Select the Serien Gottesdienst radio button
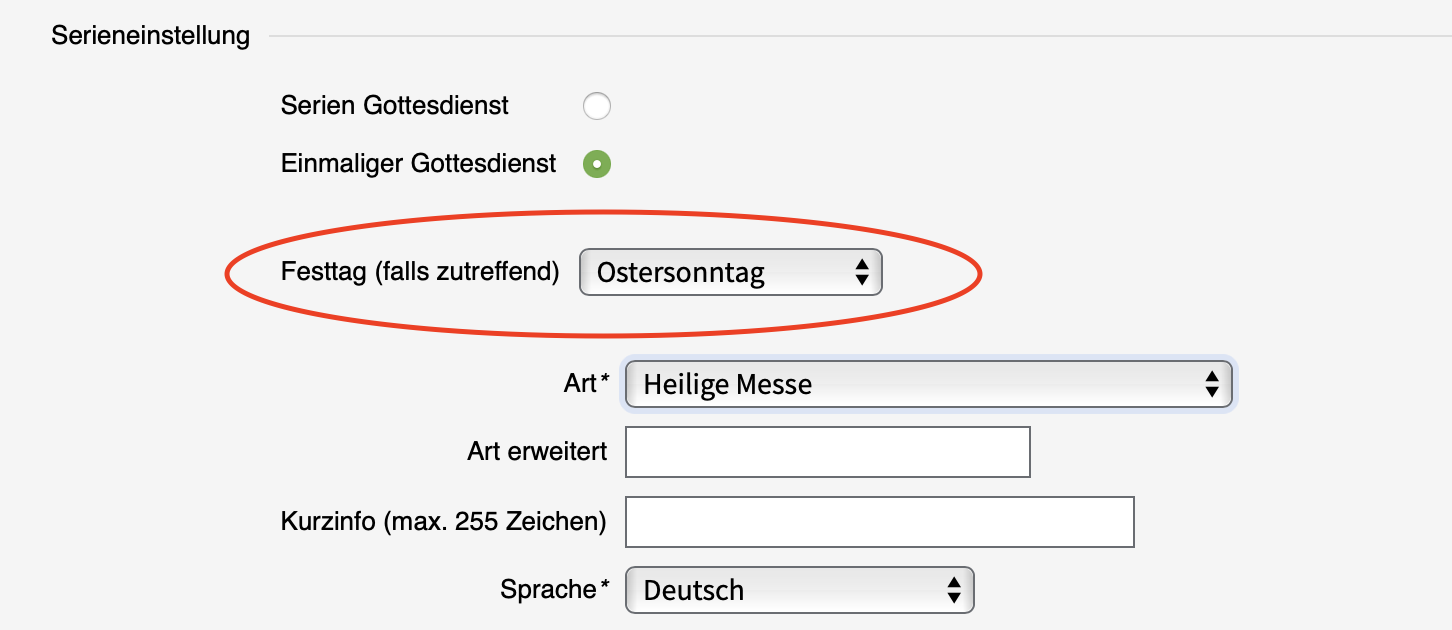Image resolution: width=1452 pixels, height=630 pixels. coord(597,106)
